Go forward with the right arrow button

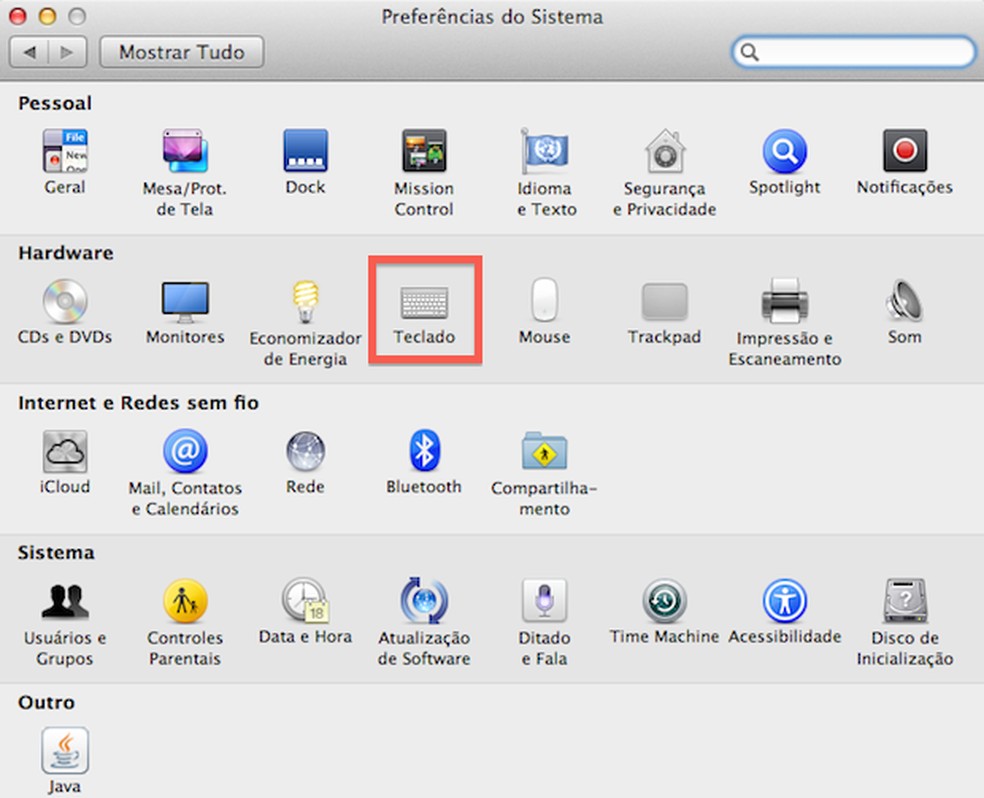(x=67, y=51)
